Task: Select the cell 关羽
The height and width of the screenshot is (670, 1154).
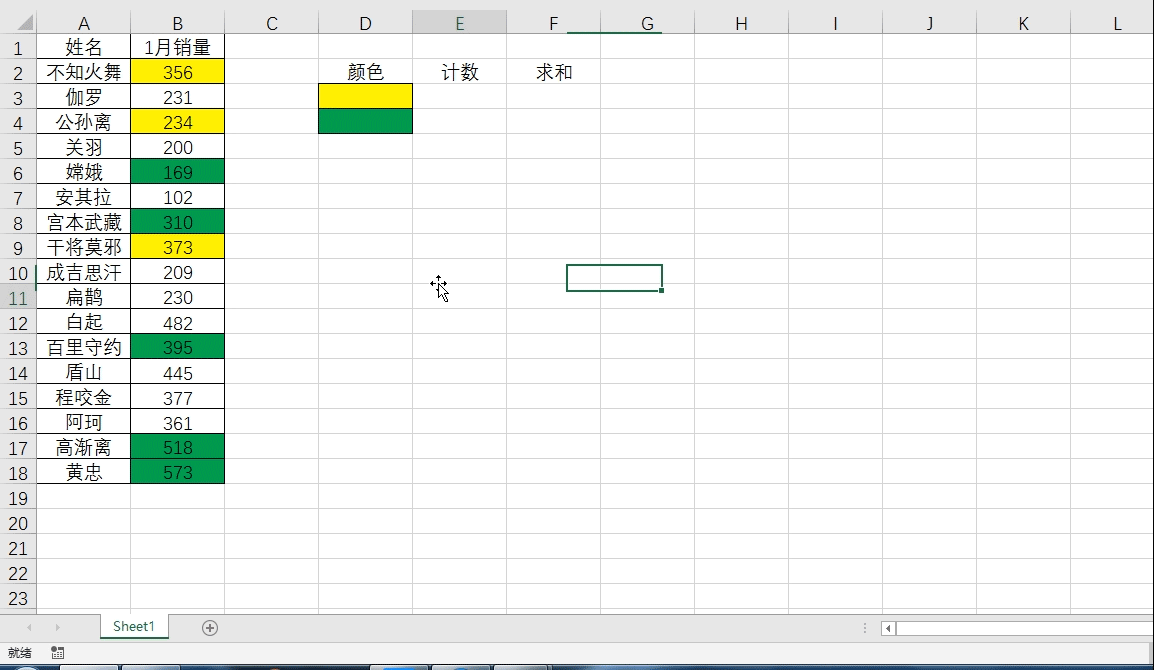Action: [83, 147]
